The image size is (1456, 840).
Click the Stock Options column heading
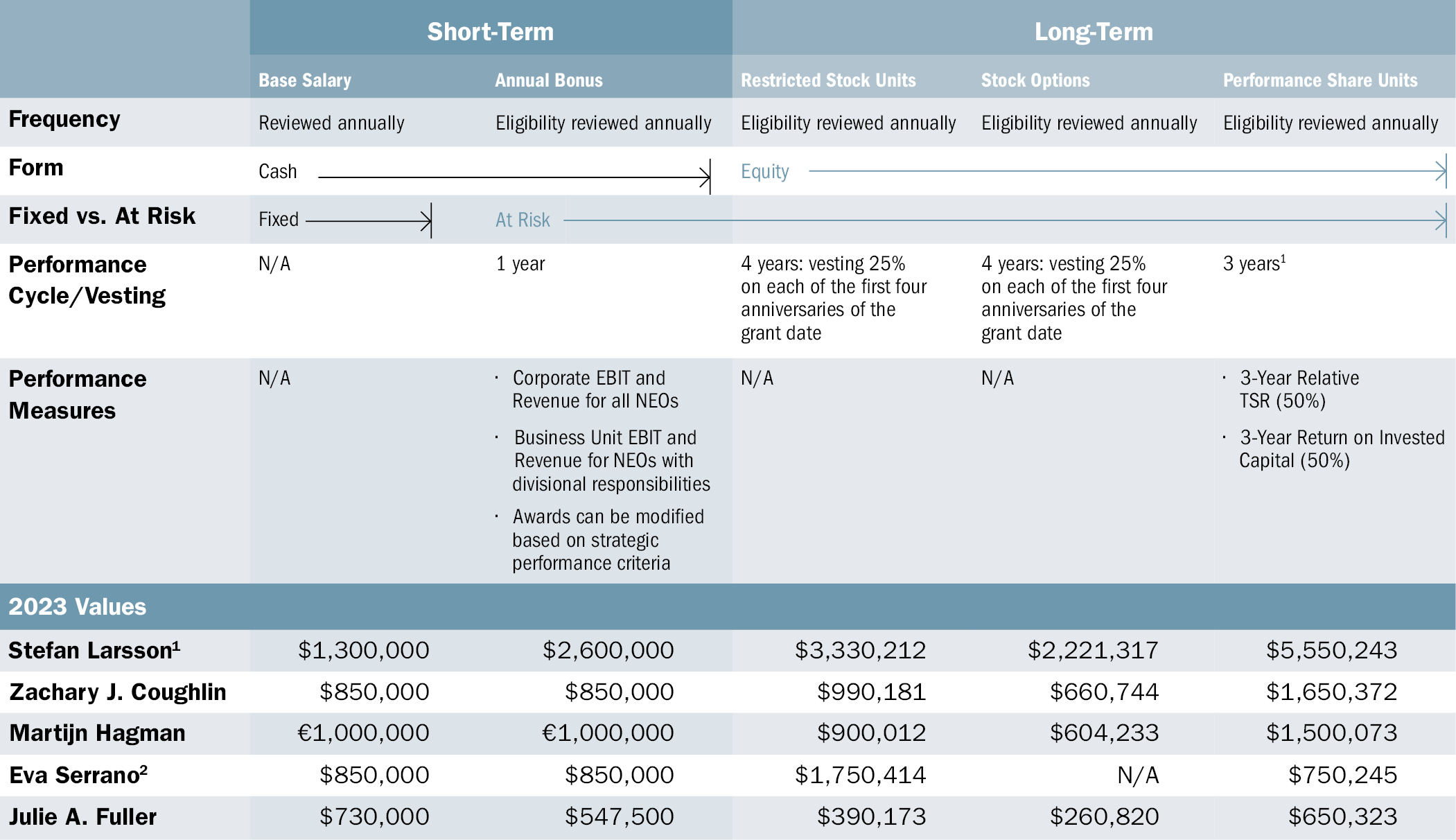click(1035, 80)
